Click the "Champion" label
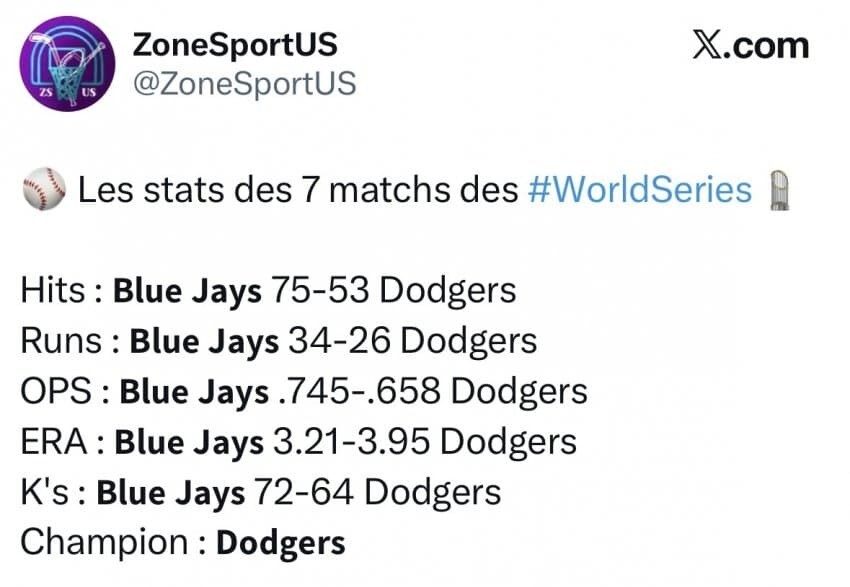Image resolution: width=850 pixels, height=587 pixels. point(104,542)
